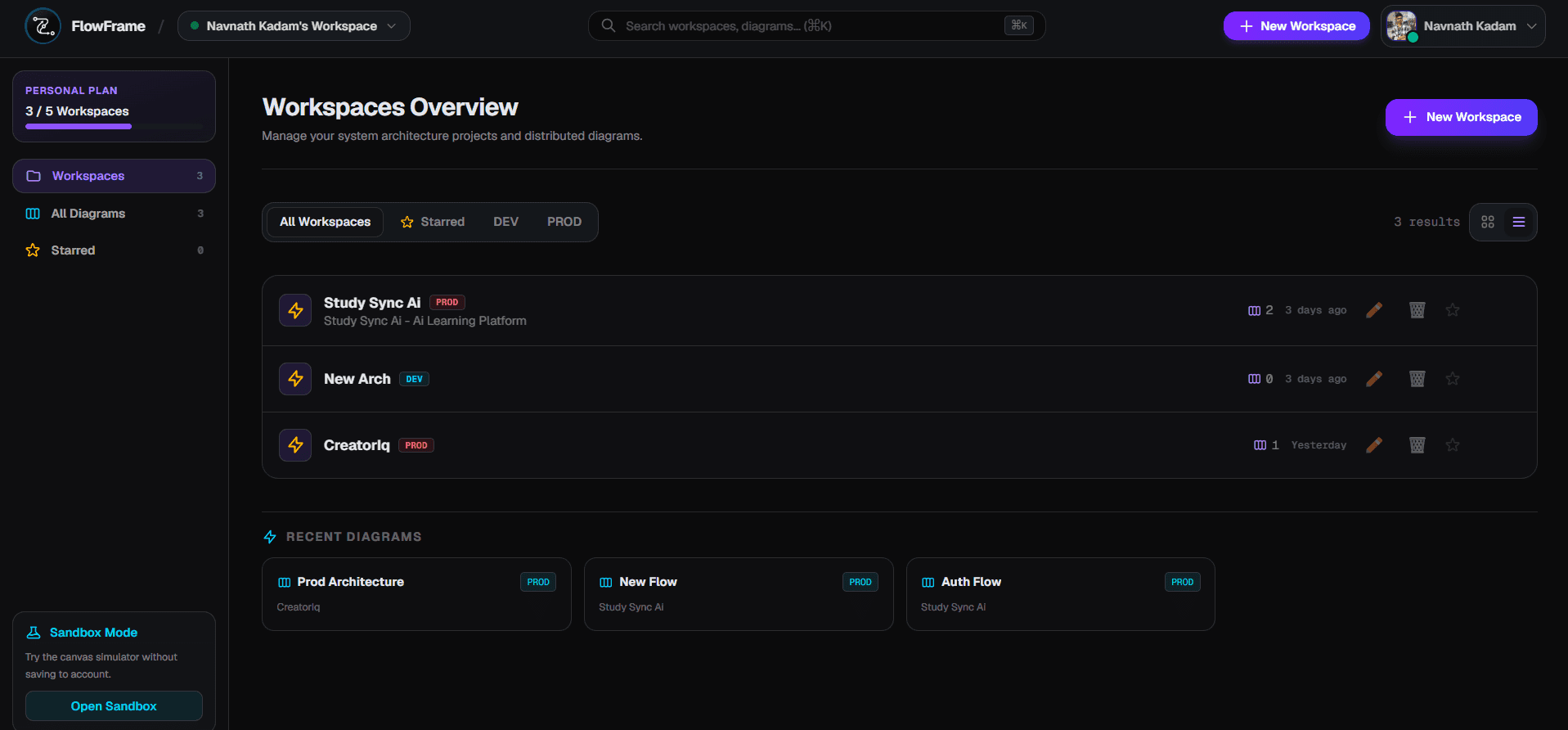Click the Auth Flow diagram icon
Screen dimensions: 1568x730
coord(928,583)
